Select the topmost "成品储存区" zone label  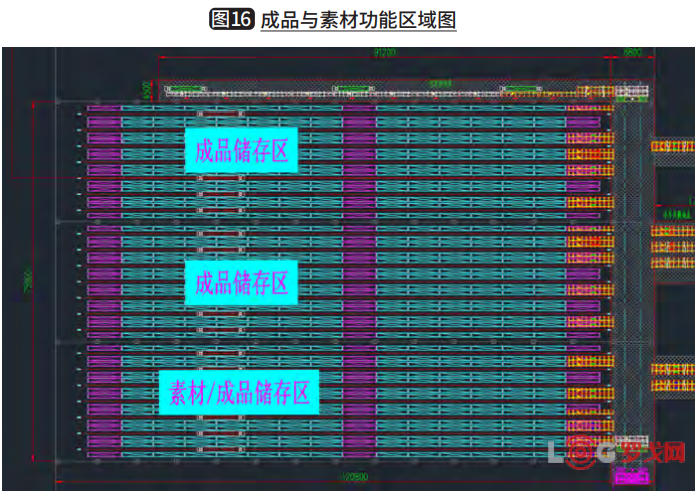coord(241,150)
